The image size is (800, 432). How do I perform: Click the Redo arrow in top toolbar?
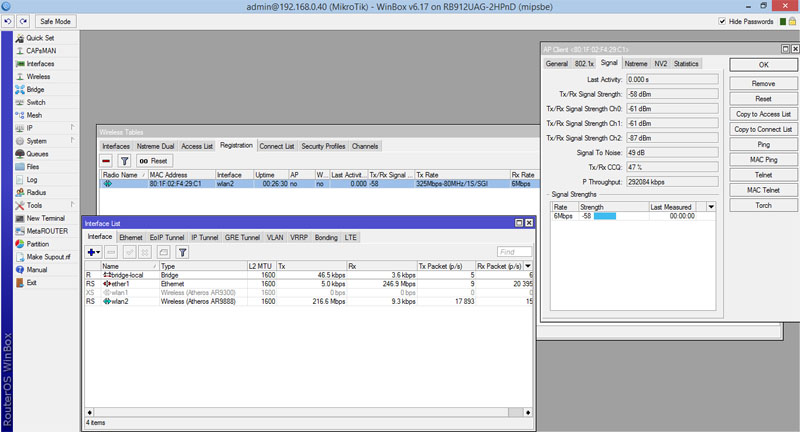[x=23, y=21]
